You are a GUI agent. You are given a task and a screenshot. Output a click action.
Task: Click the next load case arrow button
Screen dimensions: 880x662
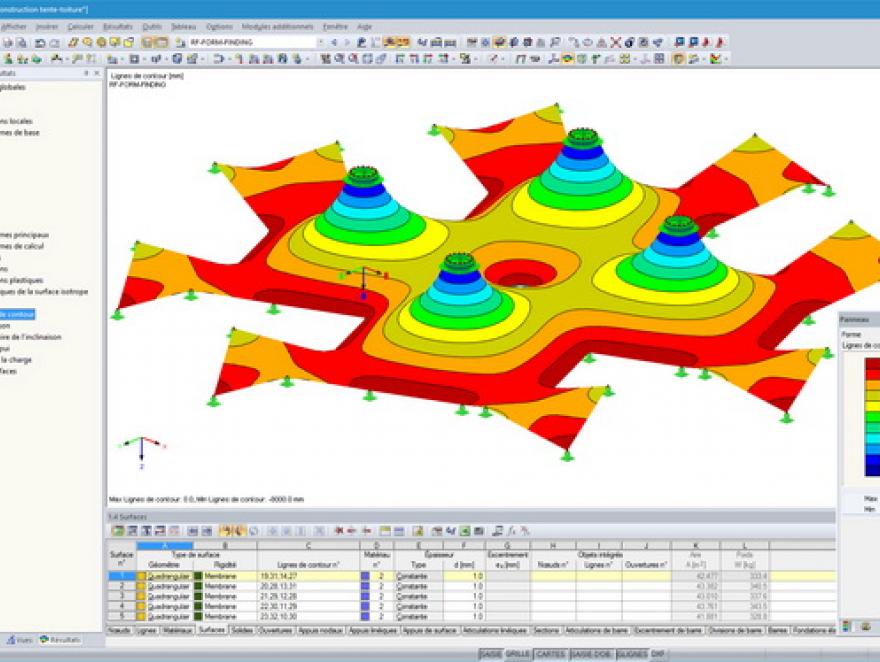347,43
